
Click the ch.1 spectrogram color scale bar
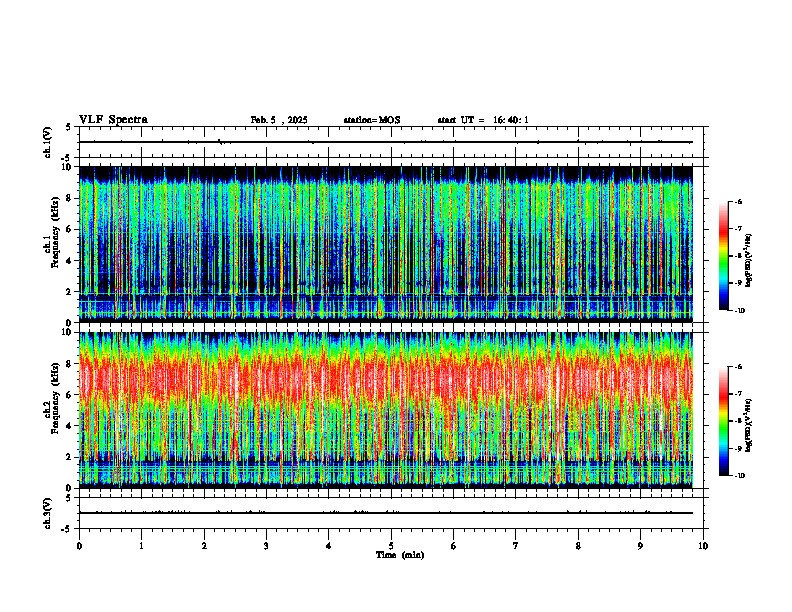(x=723, y=256)
